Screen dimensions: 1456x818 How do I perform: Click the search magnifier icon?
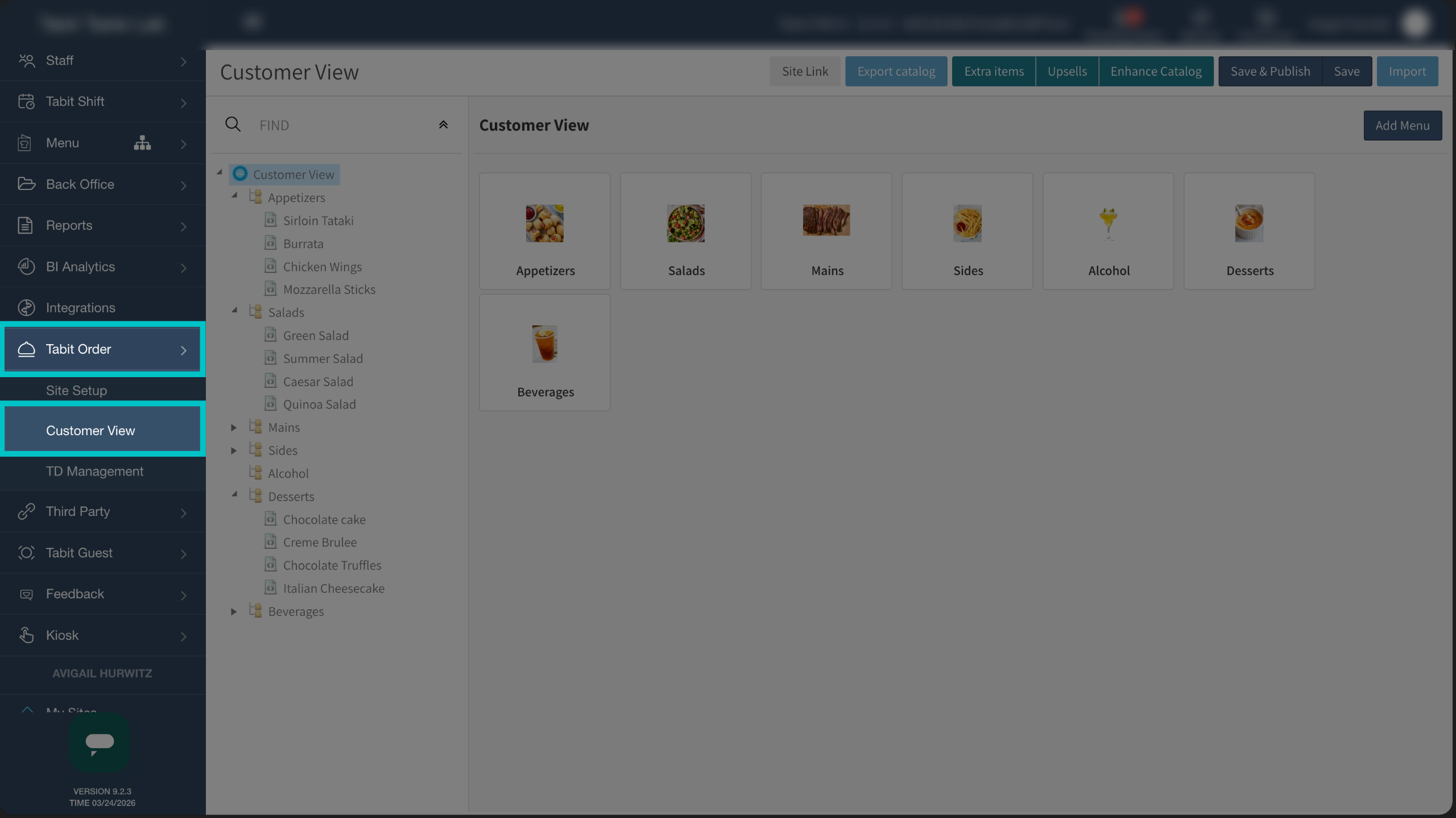pos(233,124)
